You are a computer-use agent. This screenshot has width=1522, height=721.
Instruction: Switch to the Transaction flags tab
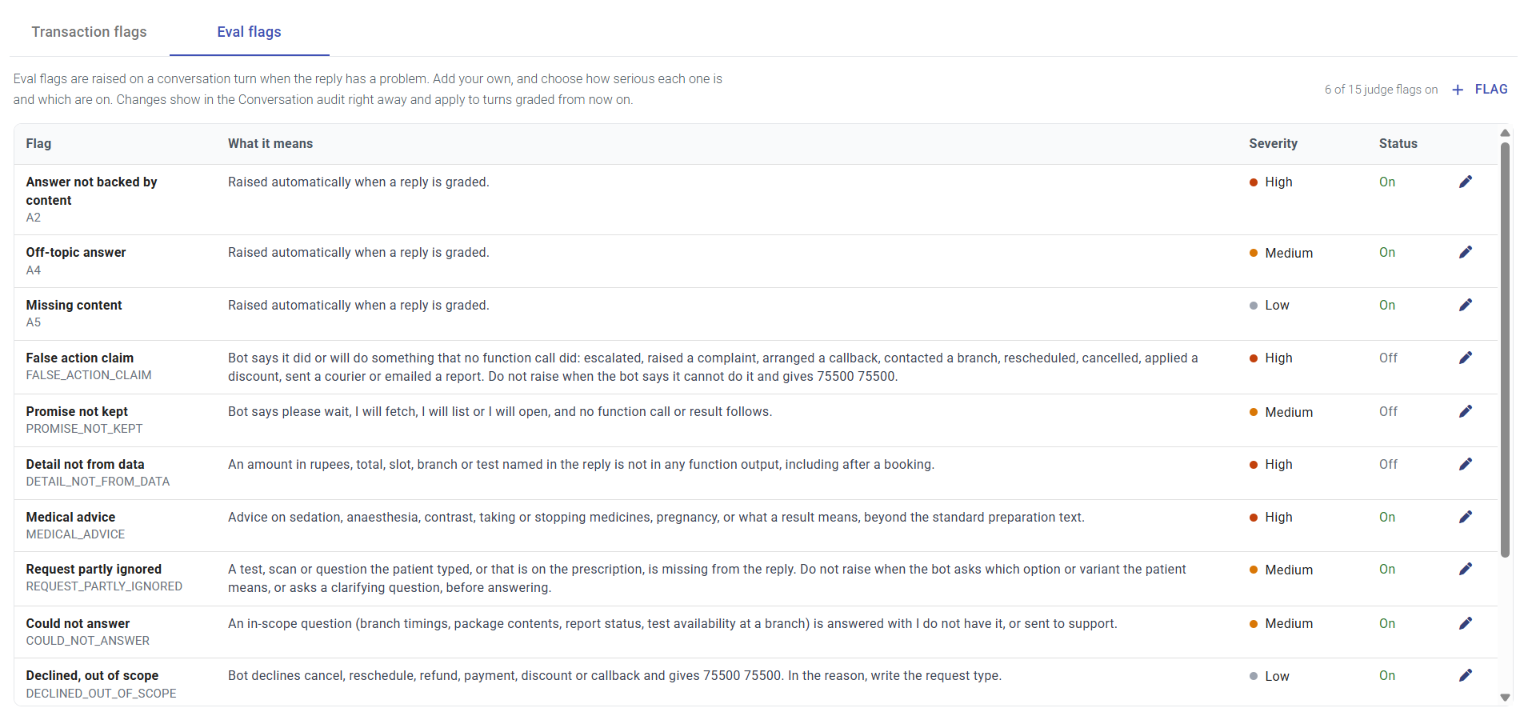pos(89,32)
